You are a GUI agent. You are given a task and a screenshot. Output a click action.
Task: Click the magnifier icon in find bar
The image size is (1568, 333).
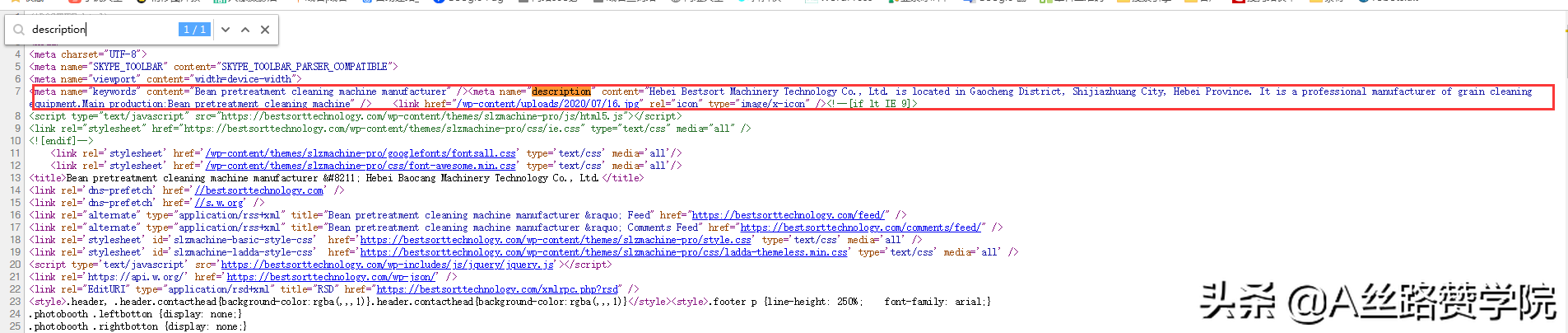(18, 30)
